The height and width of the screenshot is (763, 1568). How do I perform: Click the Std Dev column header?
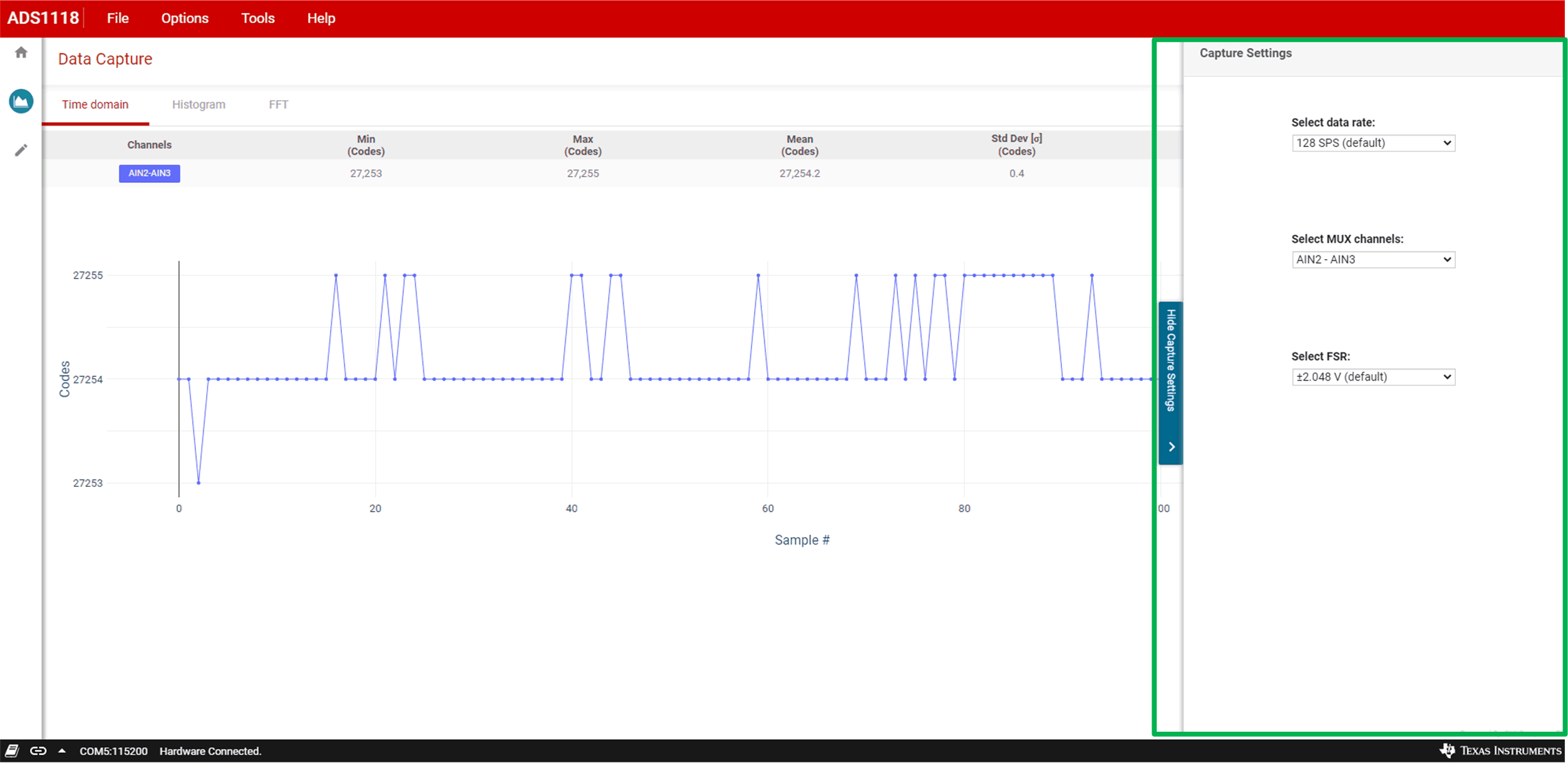[x=1016, y=145]
